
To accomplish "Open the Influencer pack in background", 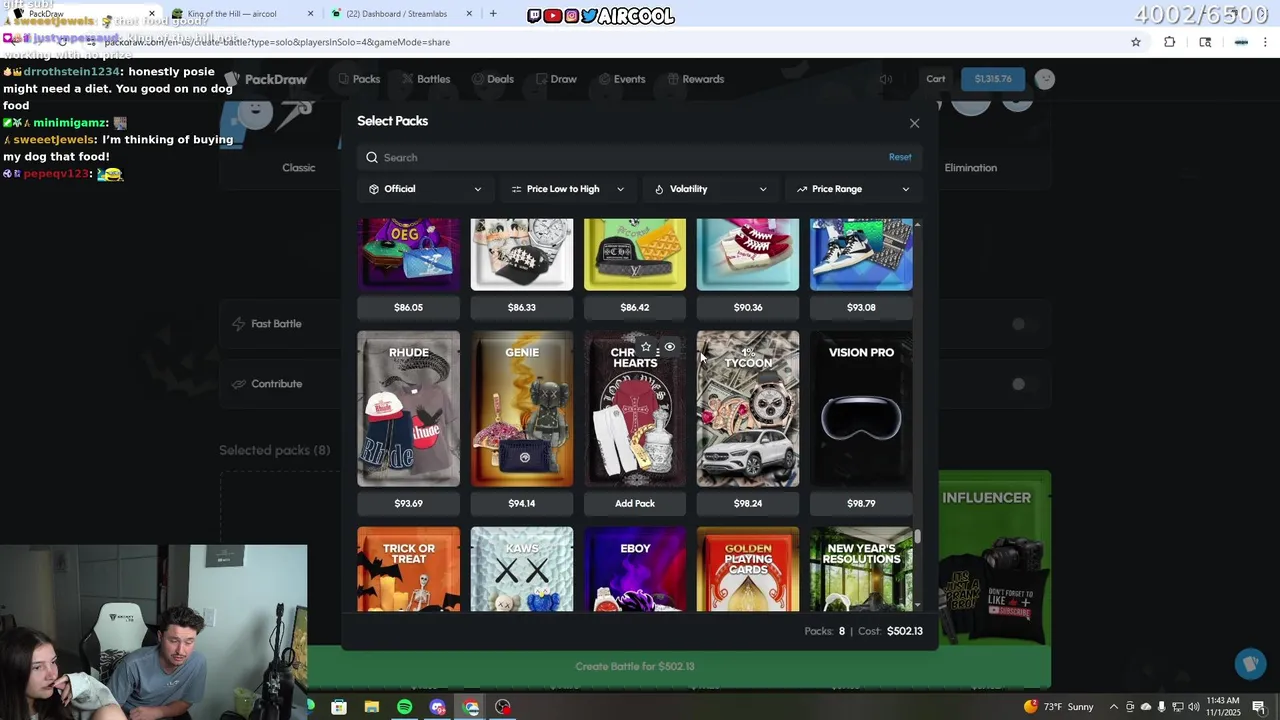I will (x=995, y=557).
